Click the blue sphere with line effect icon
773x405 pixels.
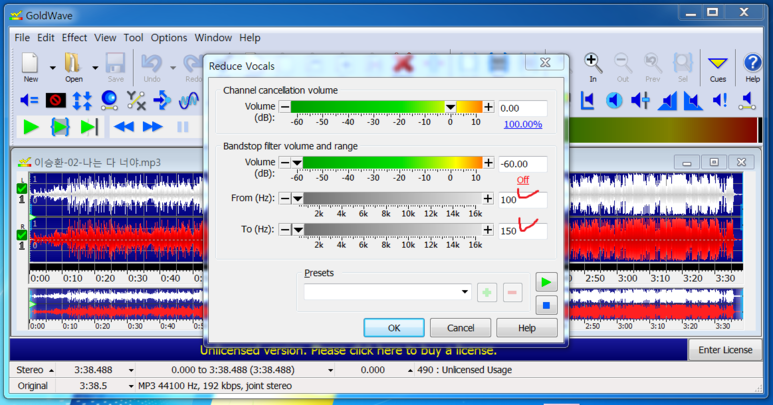pyautogui.click(x=109, y=100)
